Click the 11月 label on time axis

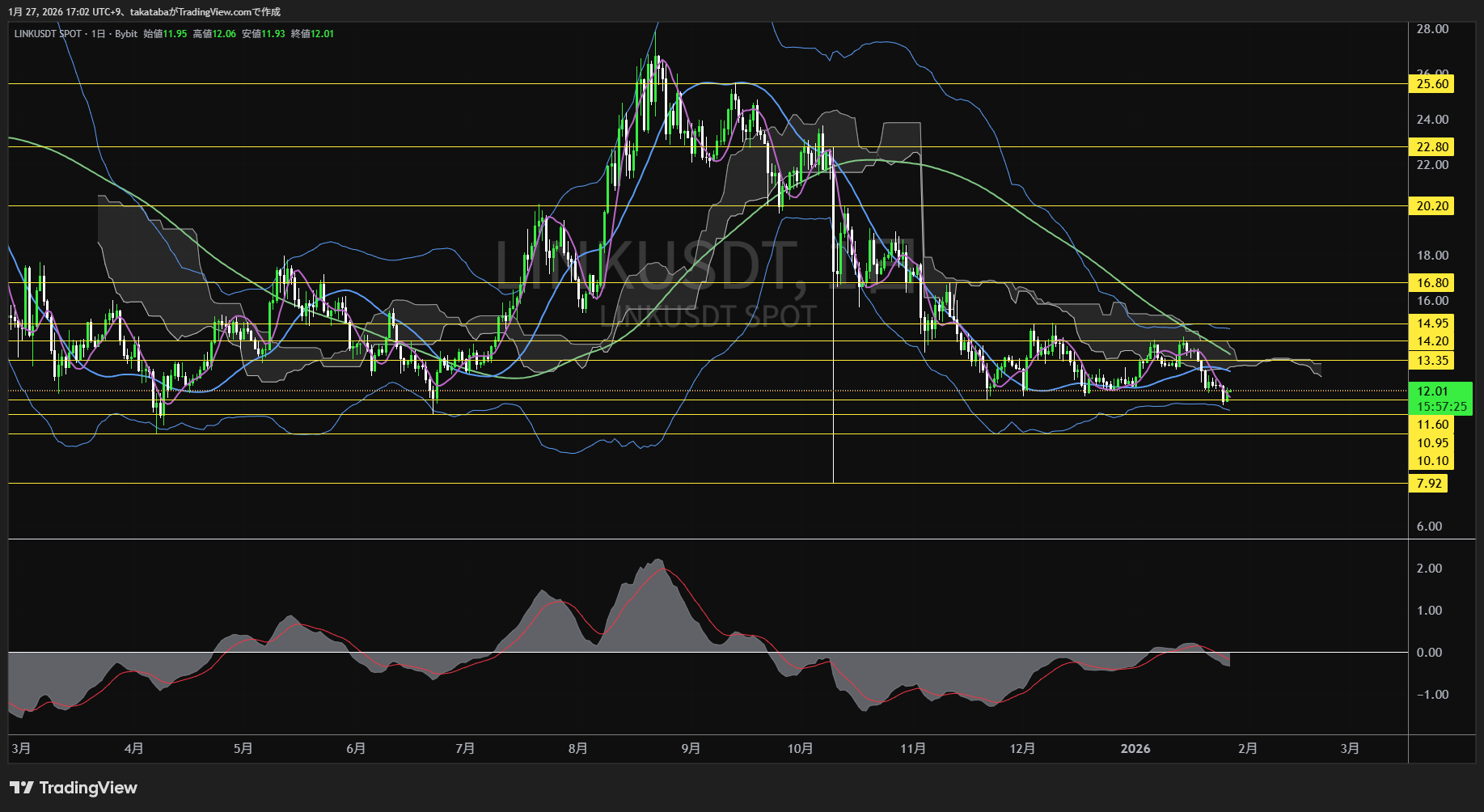pos(912,749)
